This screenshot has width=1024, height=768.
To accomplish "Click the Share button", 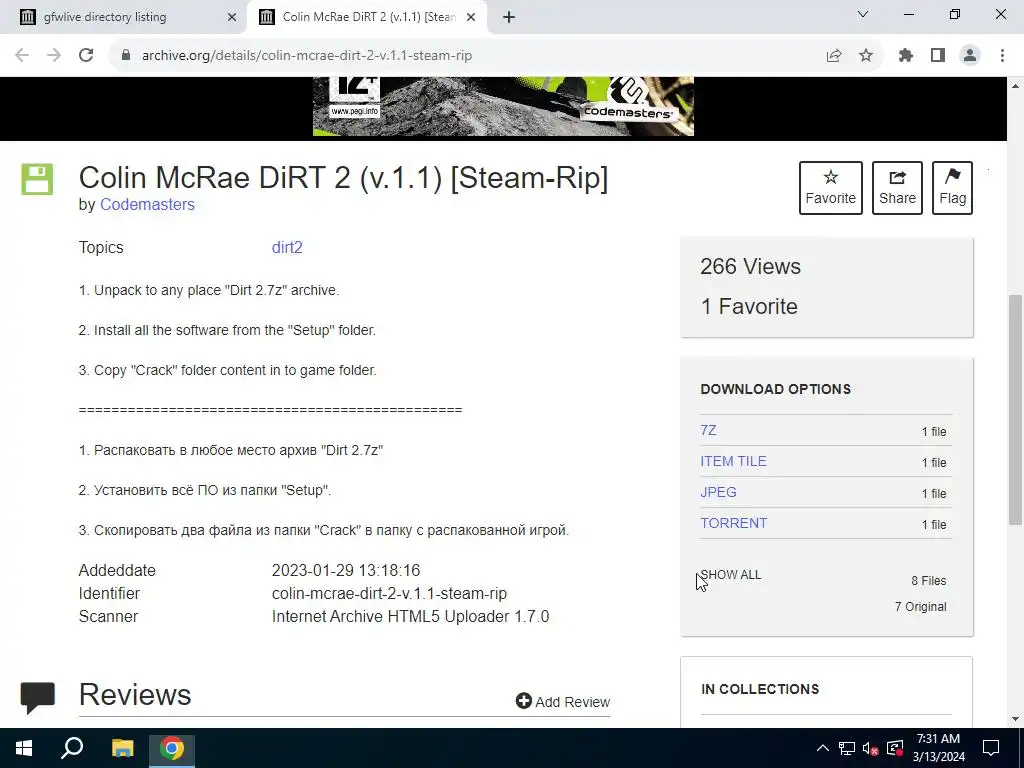I will point(897,188).
